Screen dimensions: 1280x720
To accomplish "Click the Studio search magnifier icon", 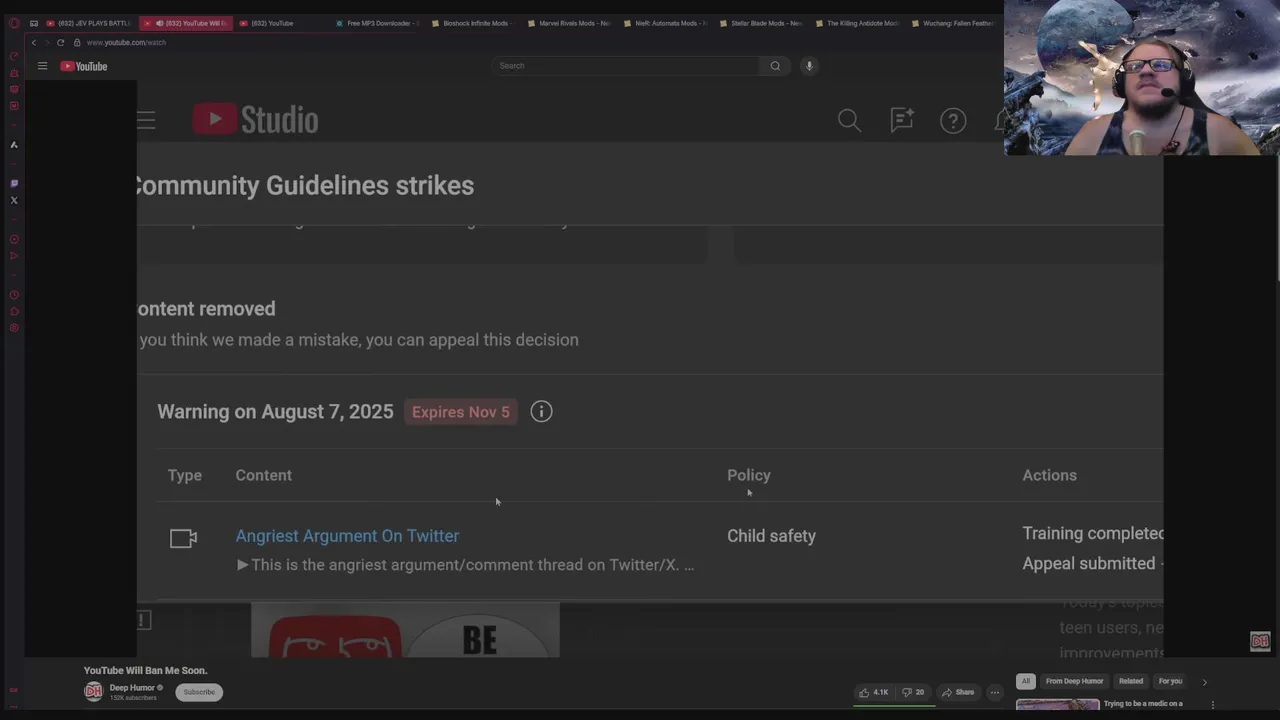I will click(849, 120).
